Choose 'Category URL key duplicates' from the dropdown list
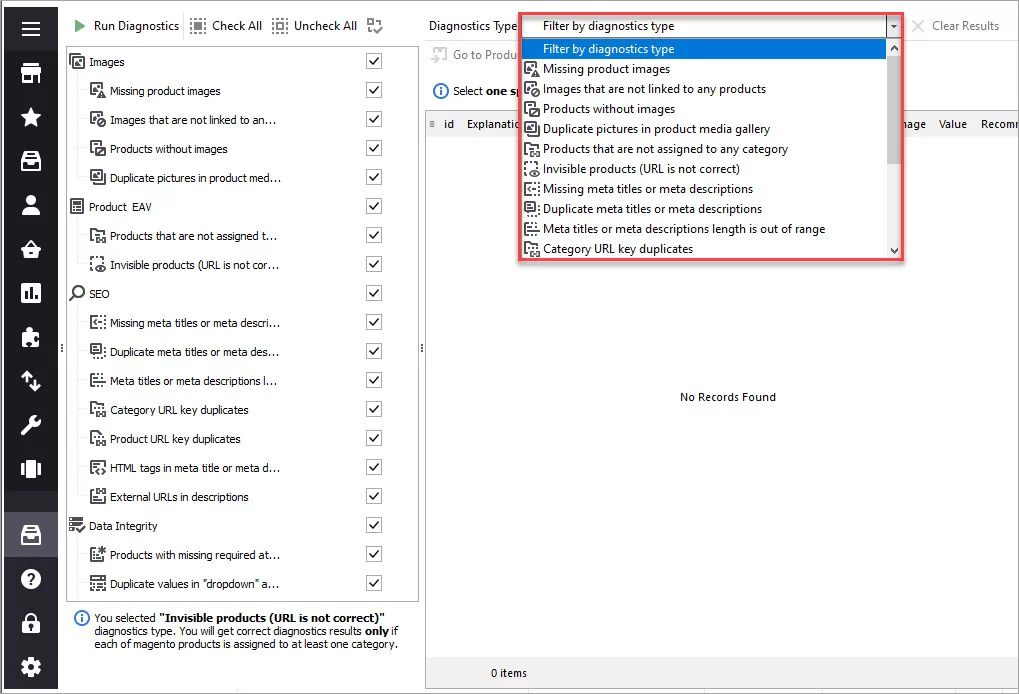Viewport: 1019px width, 694px height. click(704, 249)
